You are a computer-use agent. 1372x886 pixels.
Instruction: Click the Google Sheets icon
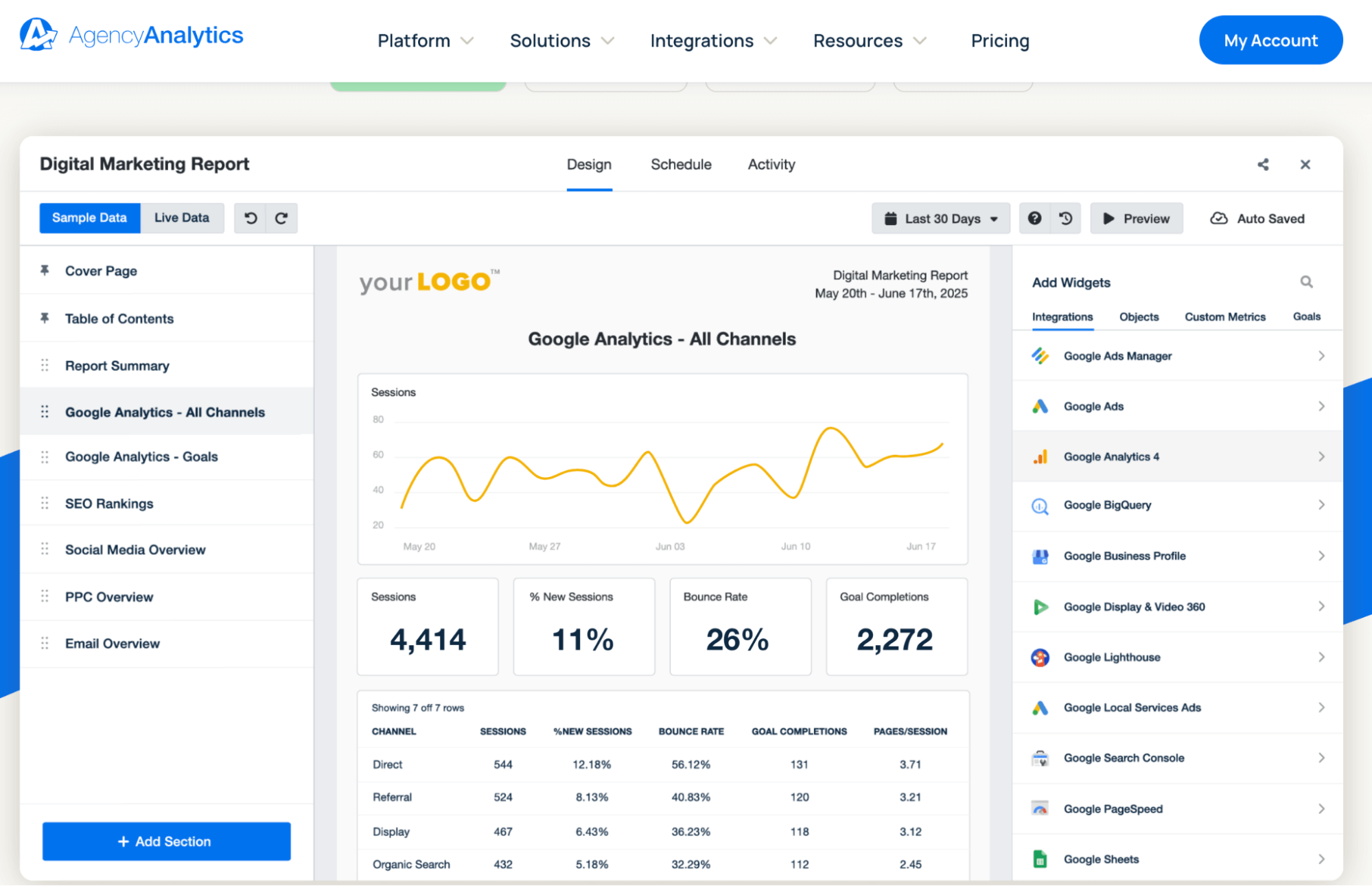tap(1040, 859)
